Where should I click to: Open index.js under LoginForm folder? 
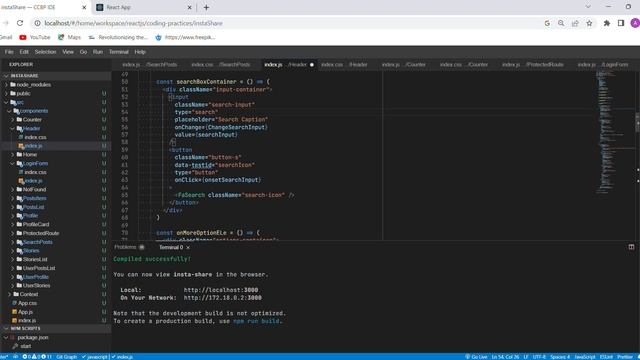33,181
